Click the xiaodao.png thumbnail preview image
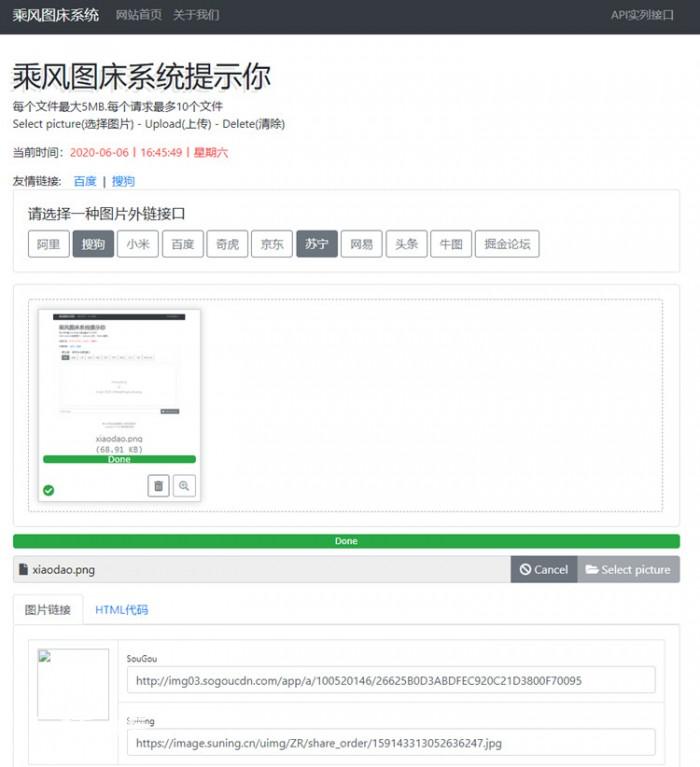This screenshot has height=767, width=700. (119, 370)
